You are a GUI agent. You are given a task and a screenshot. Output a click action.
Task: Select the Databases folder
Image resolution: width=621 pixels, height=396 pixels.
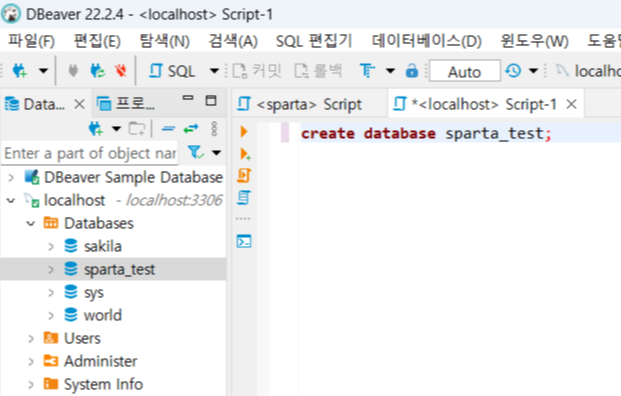coord(99,223)
